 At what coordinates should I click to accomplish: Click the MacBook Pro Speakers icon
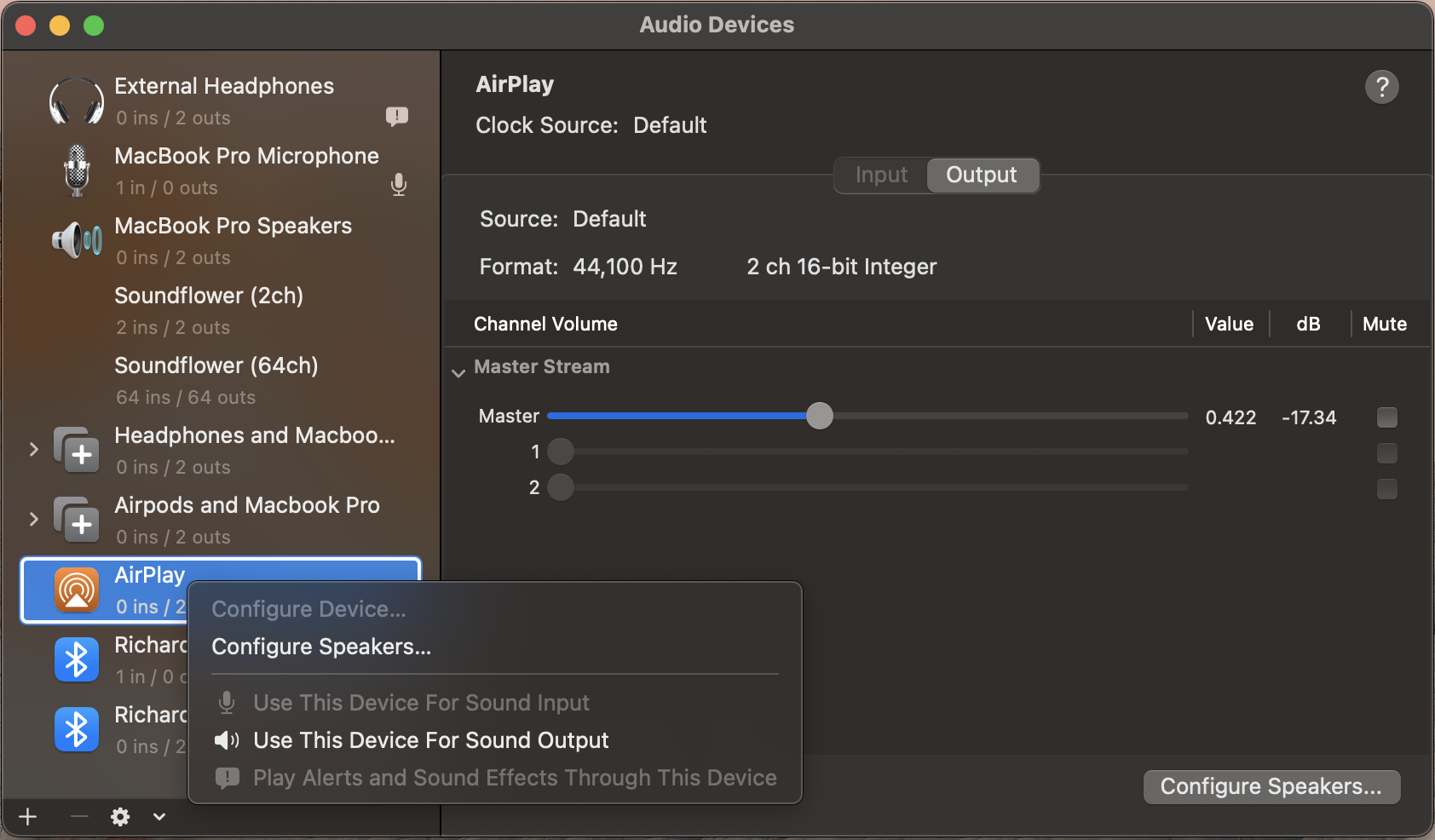tap(77, 241)
